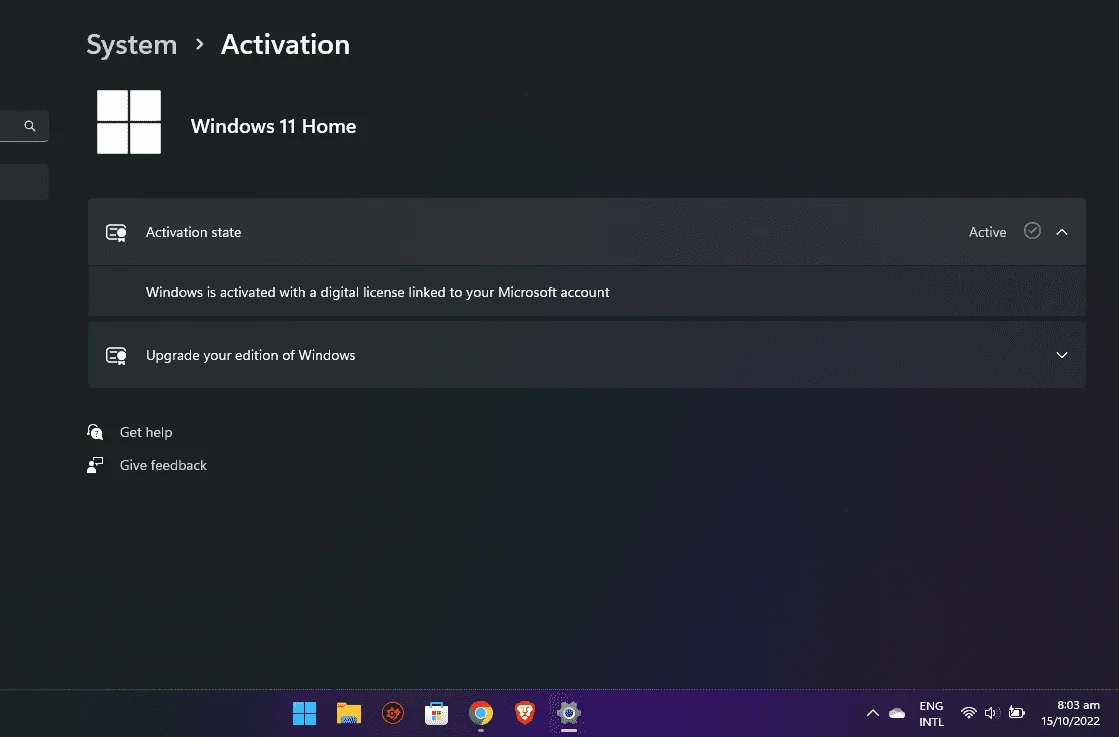Collapse the Activation state section
Image resolution: width=1119 pixels, height=737 pixels.
click(1061, 232)
